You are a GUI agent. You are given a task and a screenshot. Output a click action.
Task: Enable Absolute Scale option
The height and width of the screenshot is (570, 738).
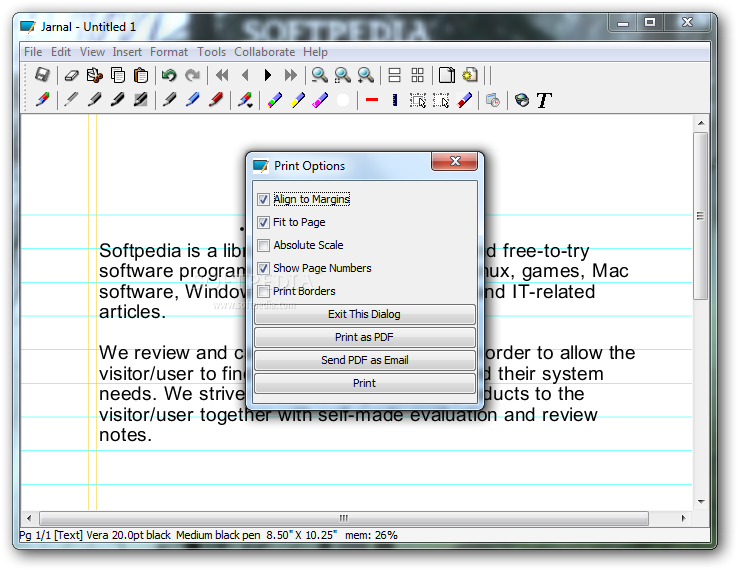pyautogui.click(x=264, y=245)
